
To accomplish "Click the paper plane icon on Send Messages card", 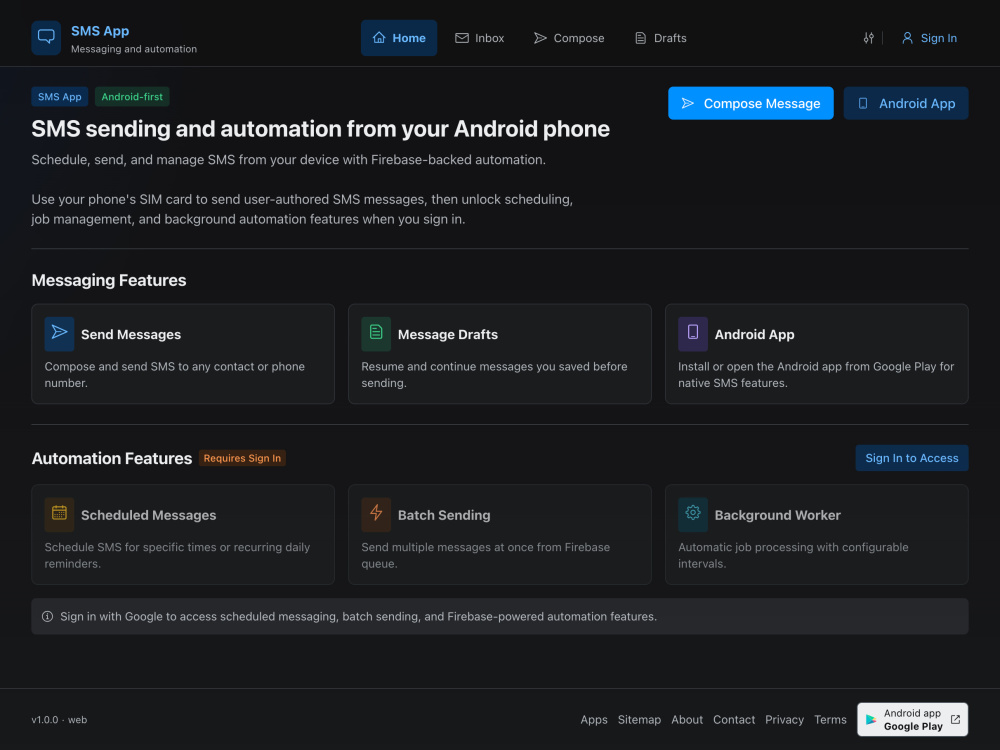I will click(59, 333).
